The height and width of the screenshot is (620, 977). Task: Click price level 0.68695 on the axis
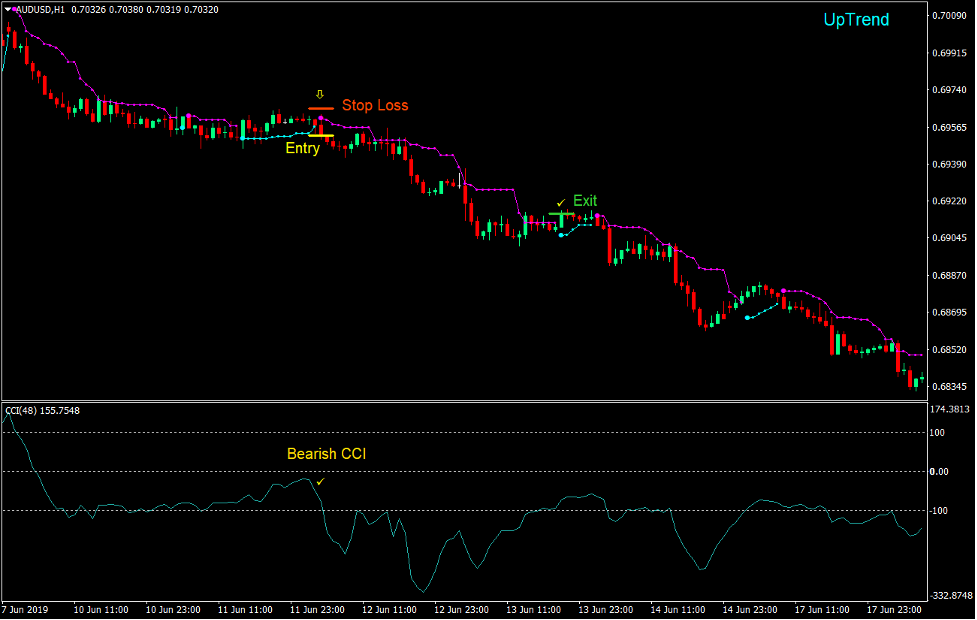point(949,312)
